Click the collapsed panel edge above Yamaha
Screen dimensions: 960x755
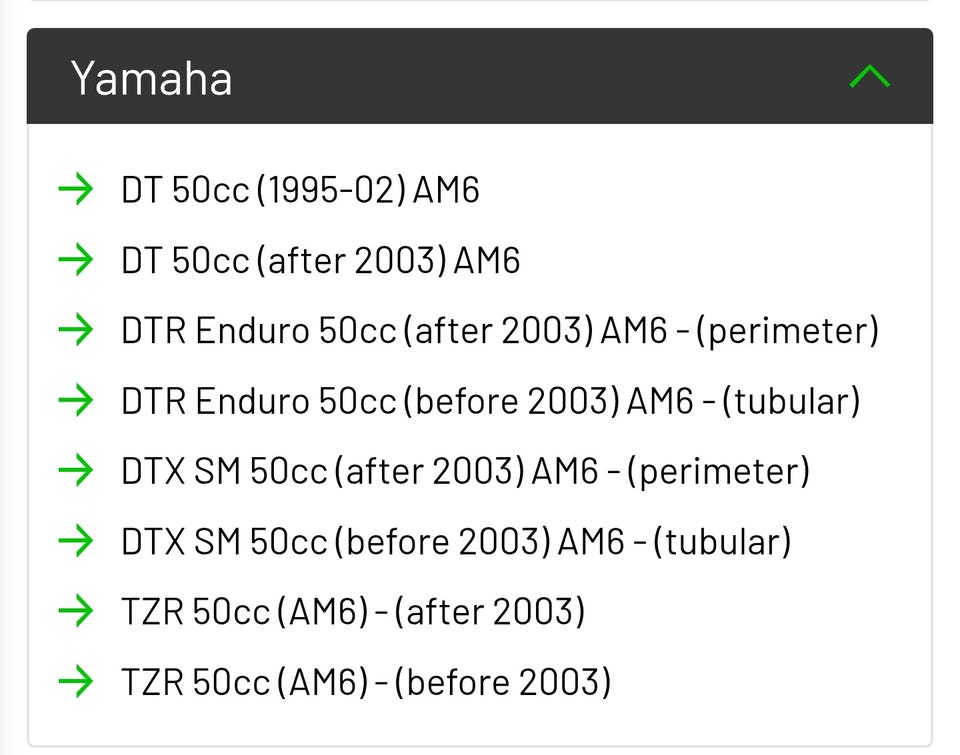(480, 3)
